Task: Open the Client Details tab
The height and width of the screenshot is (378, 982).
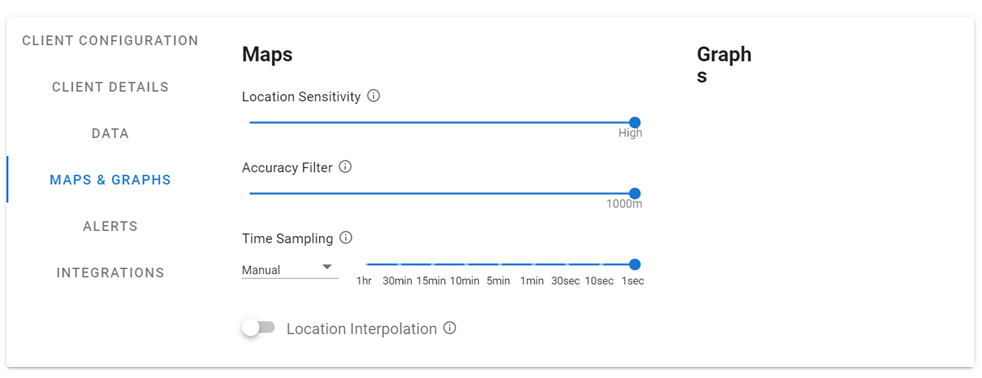Action: (x=110, y=87)
